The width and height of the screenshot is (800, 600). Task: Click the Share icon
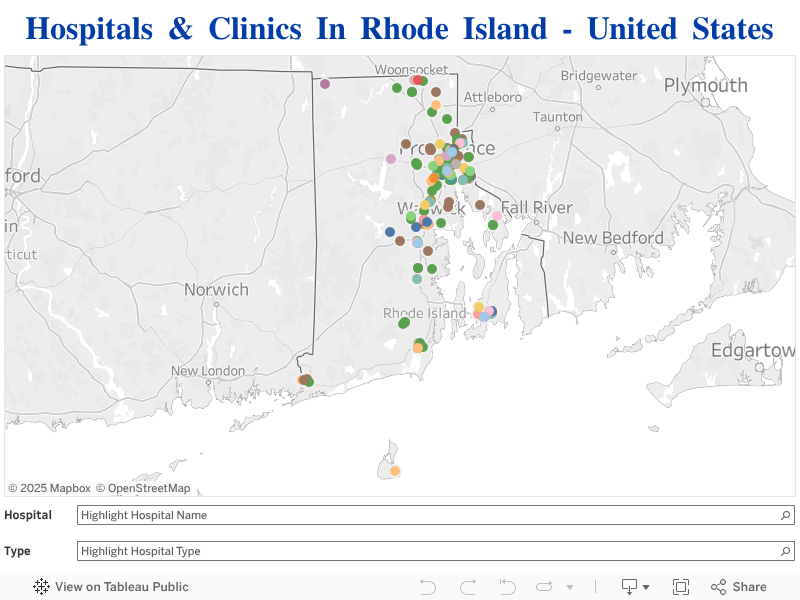coord(718,587)
